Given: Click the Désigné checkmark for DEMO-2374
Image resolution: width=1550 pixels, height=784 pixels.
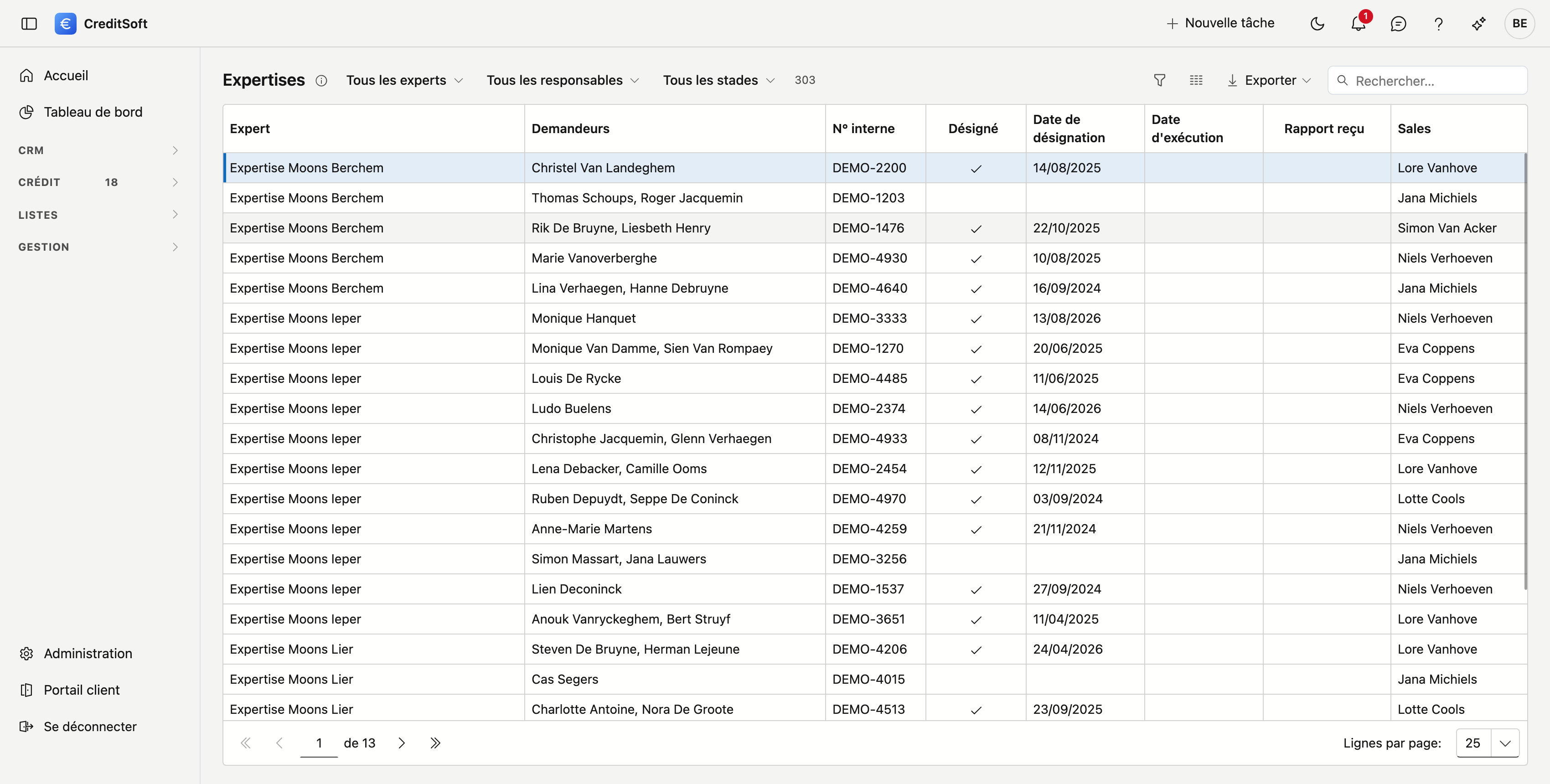Looking at the screenshot, I should click(x=976, y=409).
